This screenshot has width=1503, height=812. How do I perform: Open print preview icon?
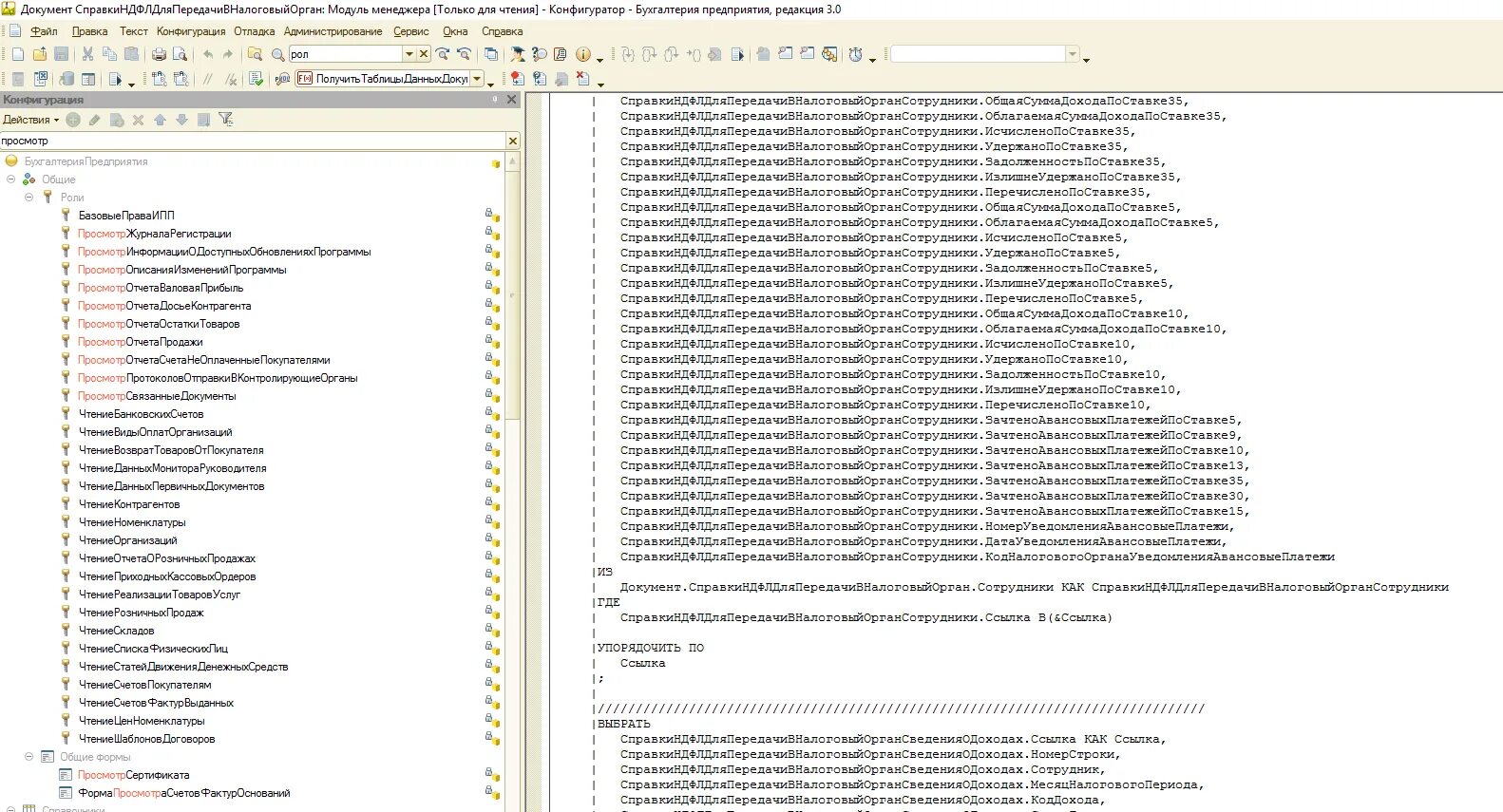pos(180,54)
